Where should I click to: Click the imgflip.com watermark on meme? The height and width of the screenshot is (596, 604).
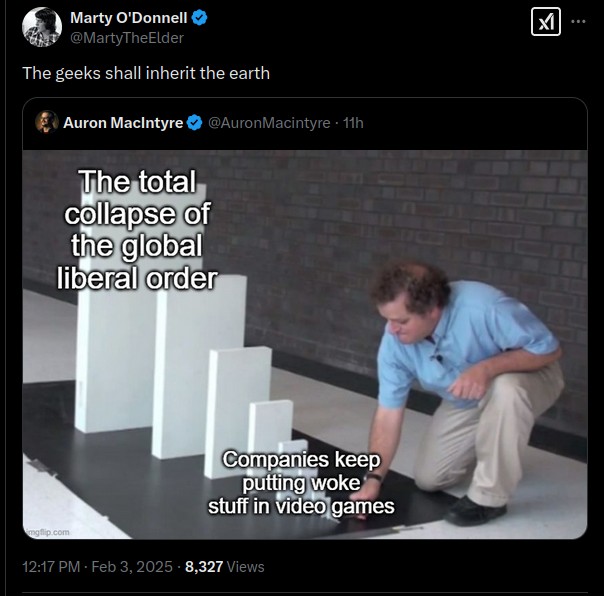pyautogui.click(x=47, y=532)
